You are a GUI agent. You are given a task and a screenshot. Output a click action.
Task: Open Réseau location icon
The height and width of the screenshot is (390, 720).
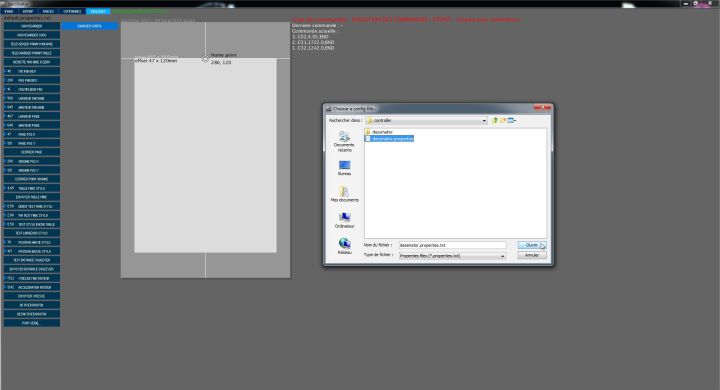click(344, 246)
